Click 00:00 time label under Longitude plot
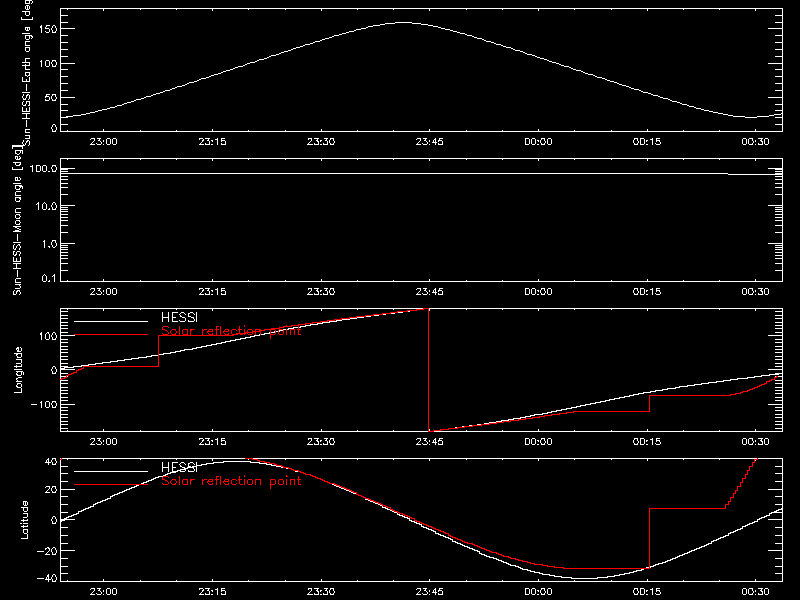Screen dimensions: 800x600 tap(538, 442)
